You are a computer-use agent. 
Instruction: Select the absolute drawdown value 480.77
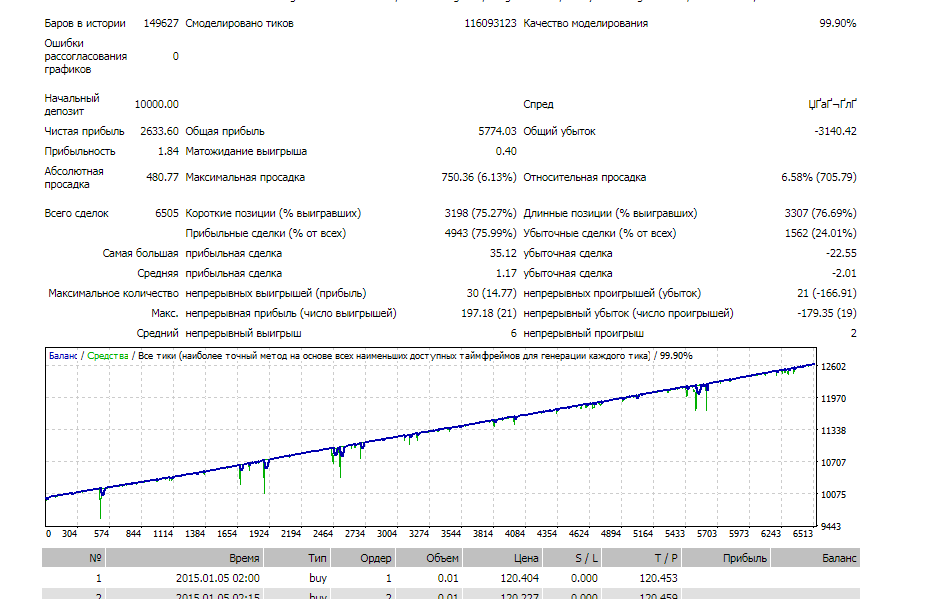[x=163, y=177]
